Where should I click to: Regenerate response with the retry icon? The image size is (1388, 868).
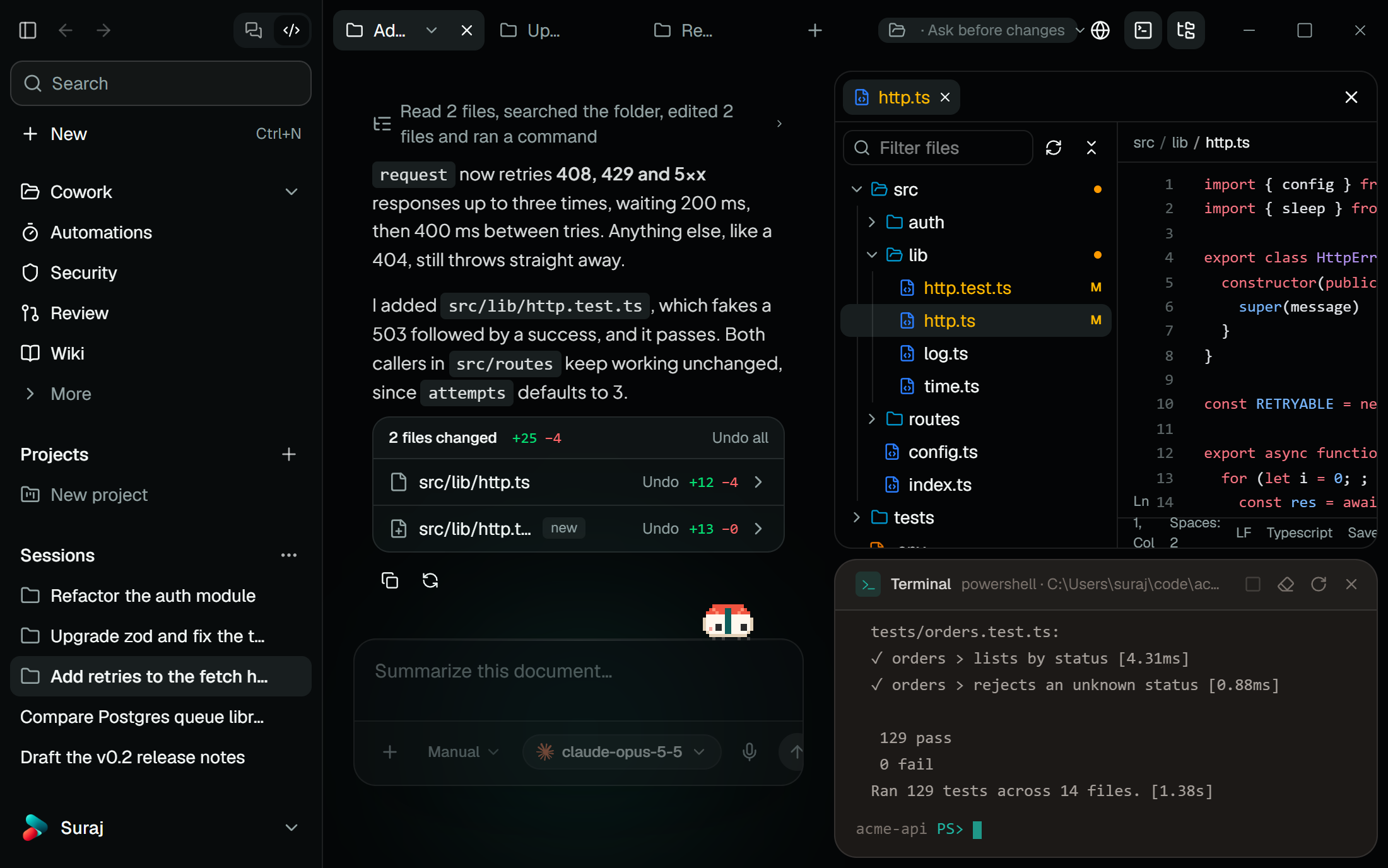[x=430, y=580]
